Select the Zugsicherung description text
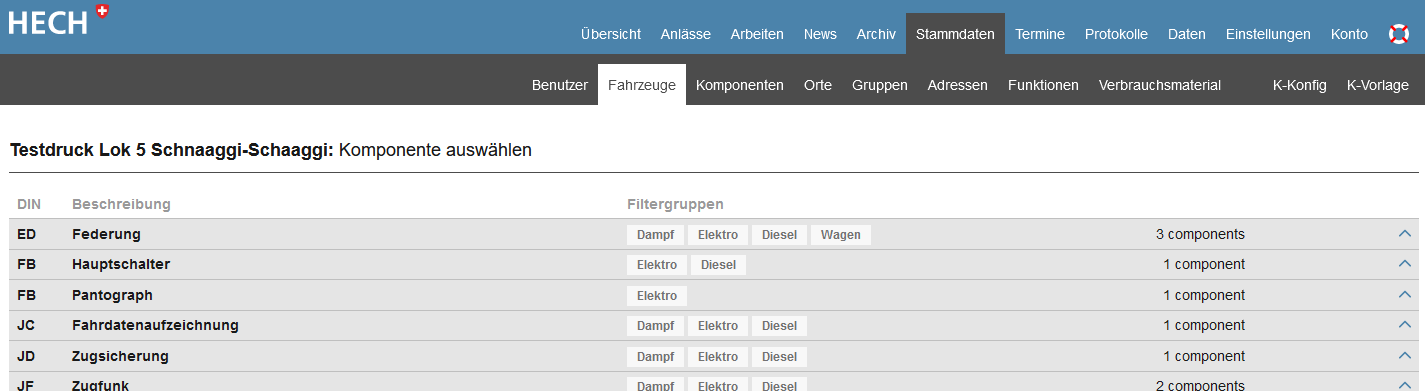This screenshot has width=1425, height=391. (x=120, y=357)
